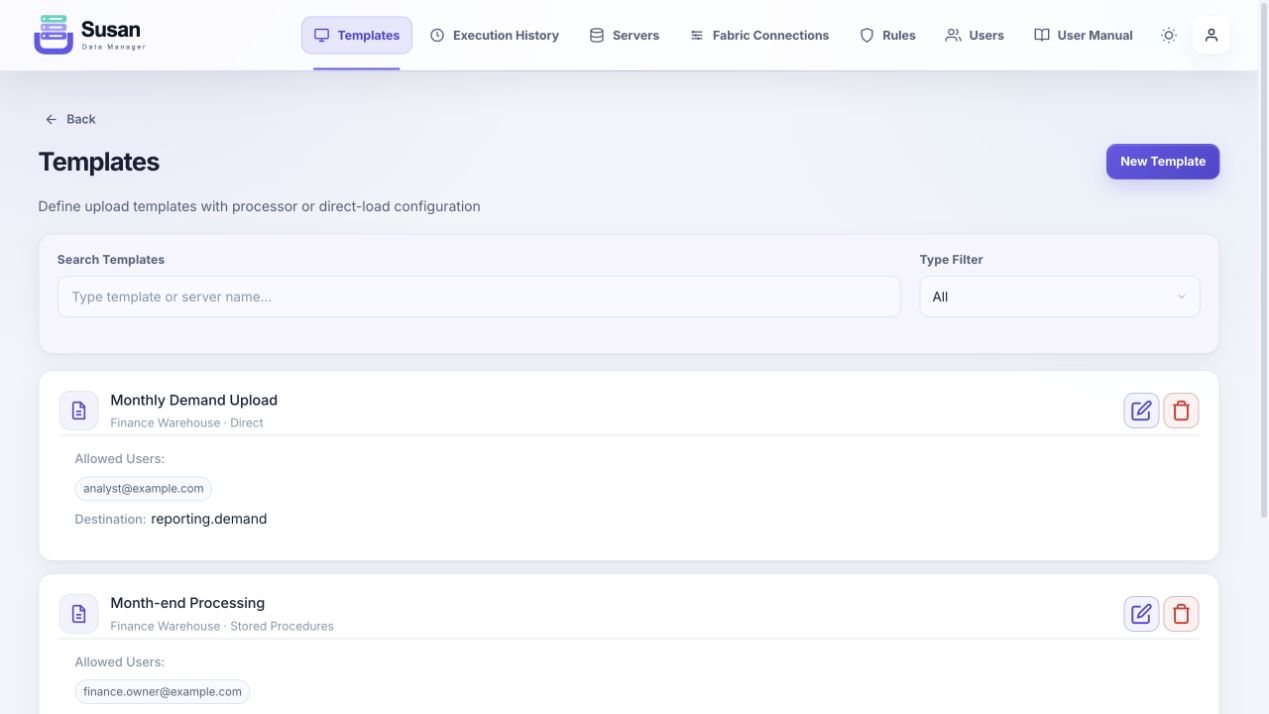
Task: Go Back to previous page
Action: [x=70, y=119]
